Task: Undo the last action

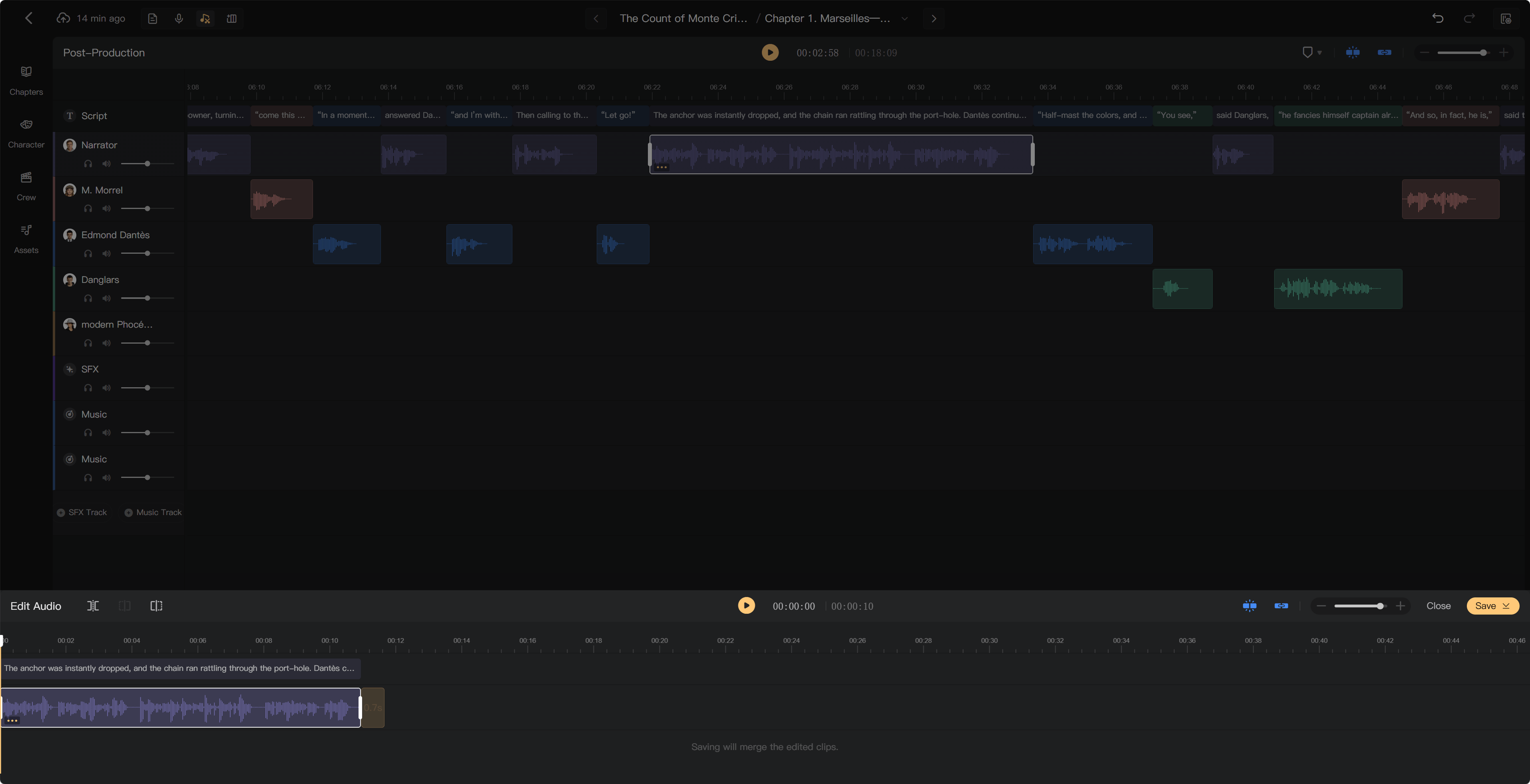Action: coord(1437,18)
